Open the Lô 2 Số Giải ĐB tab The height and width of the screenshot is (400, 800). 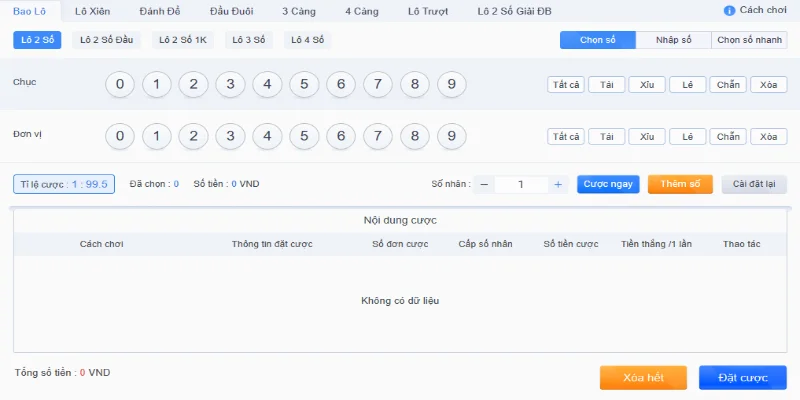pyautogui.click(x=514, y=11)
